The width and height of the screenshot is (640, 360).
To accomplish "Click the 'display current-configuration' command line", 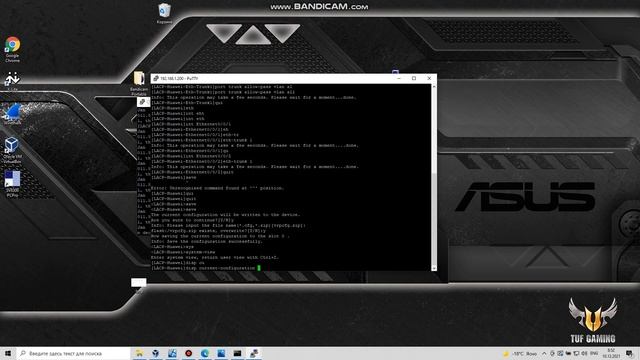I will [x=203, y=268].
